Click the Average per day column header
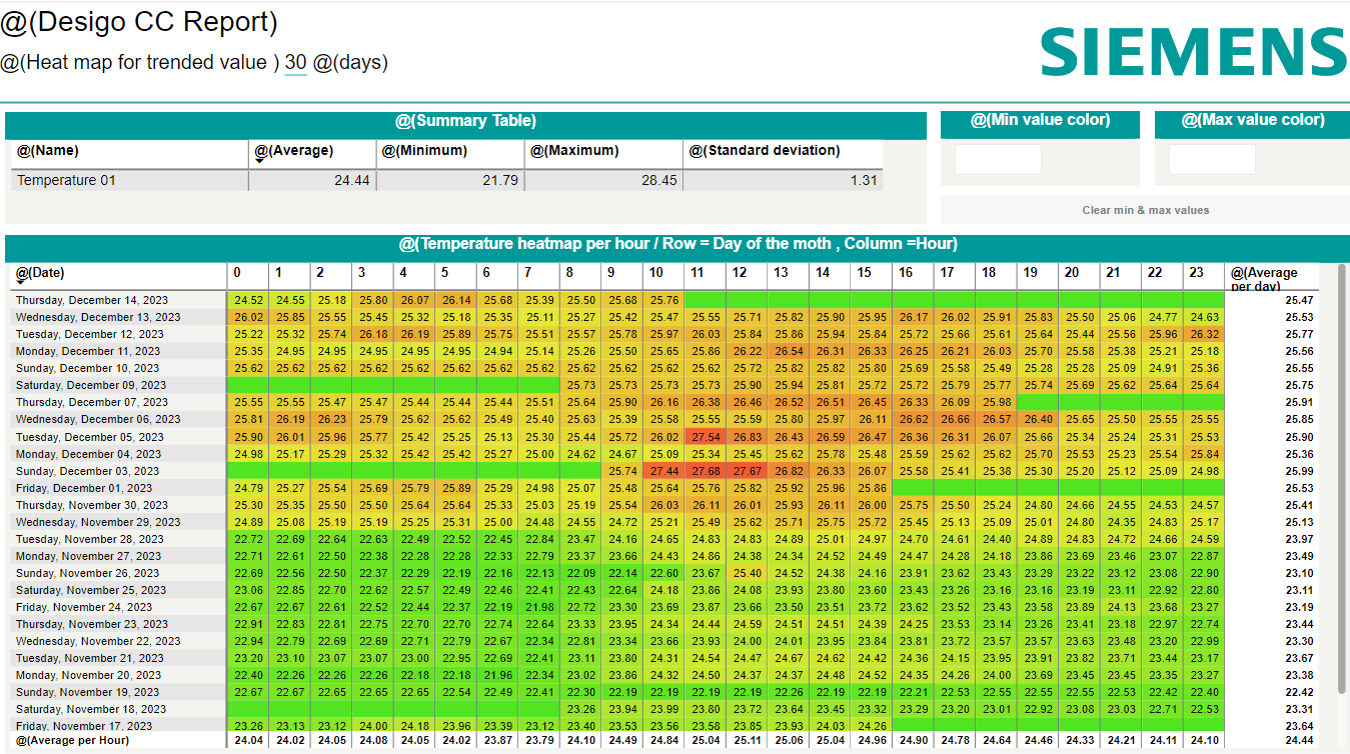The width and height of the screenshot is (1350, 754). pyautogui.click(x=1264, y=277)
